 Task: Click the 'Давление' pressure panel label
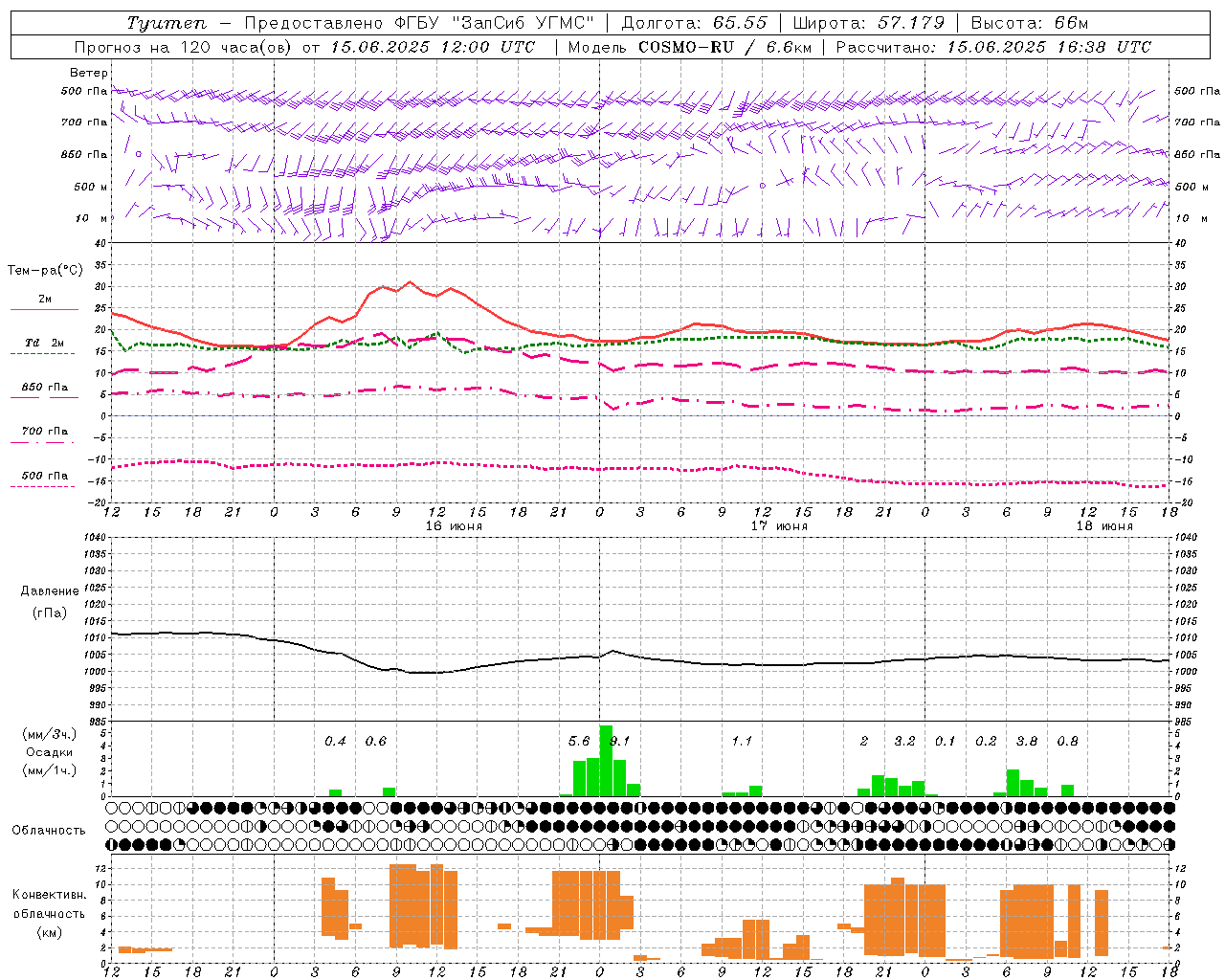tap(50, 591)
